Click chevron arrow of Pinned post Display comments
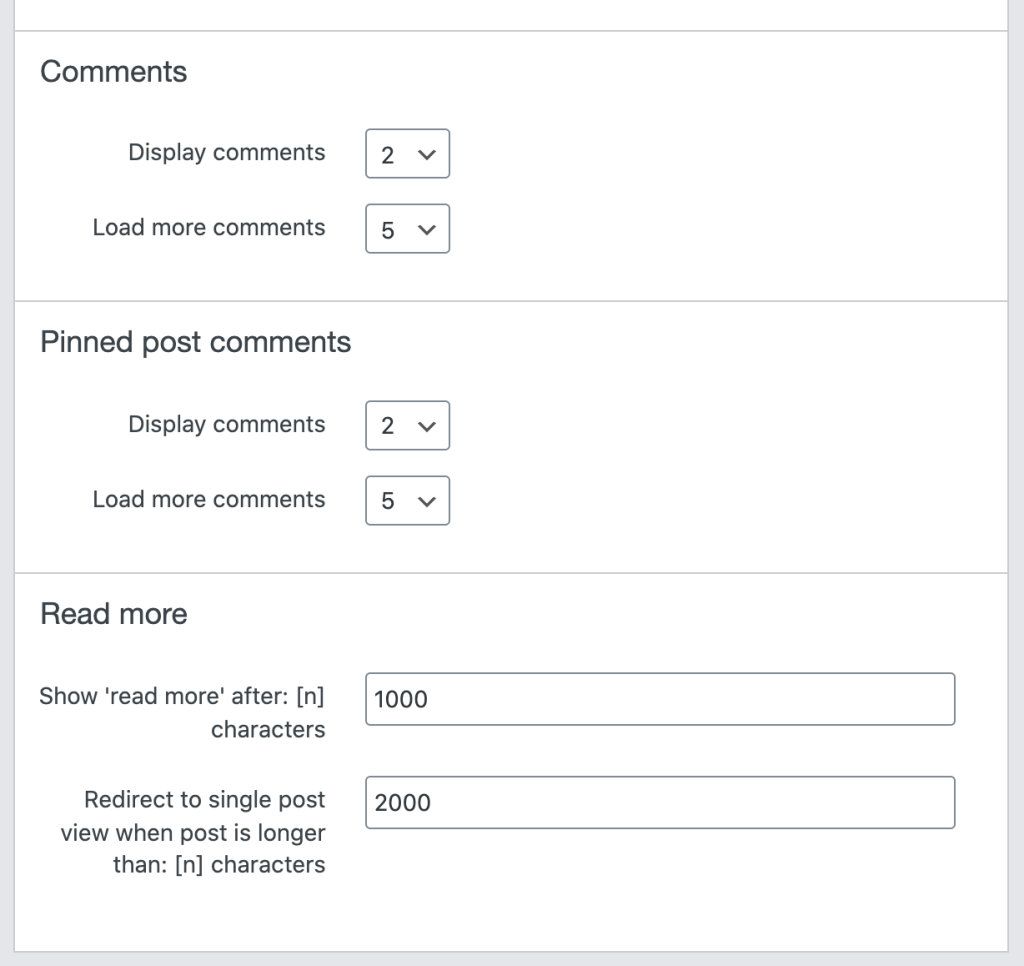The height and width of the screenshot is (966, 1024). (x=426, y=427)
